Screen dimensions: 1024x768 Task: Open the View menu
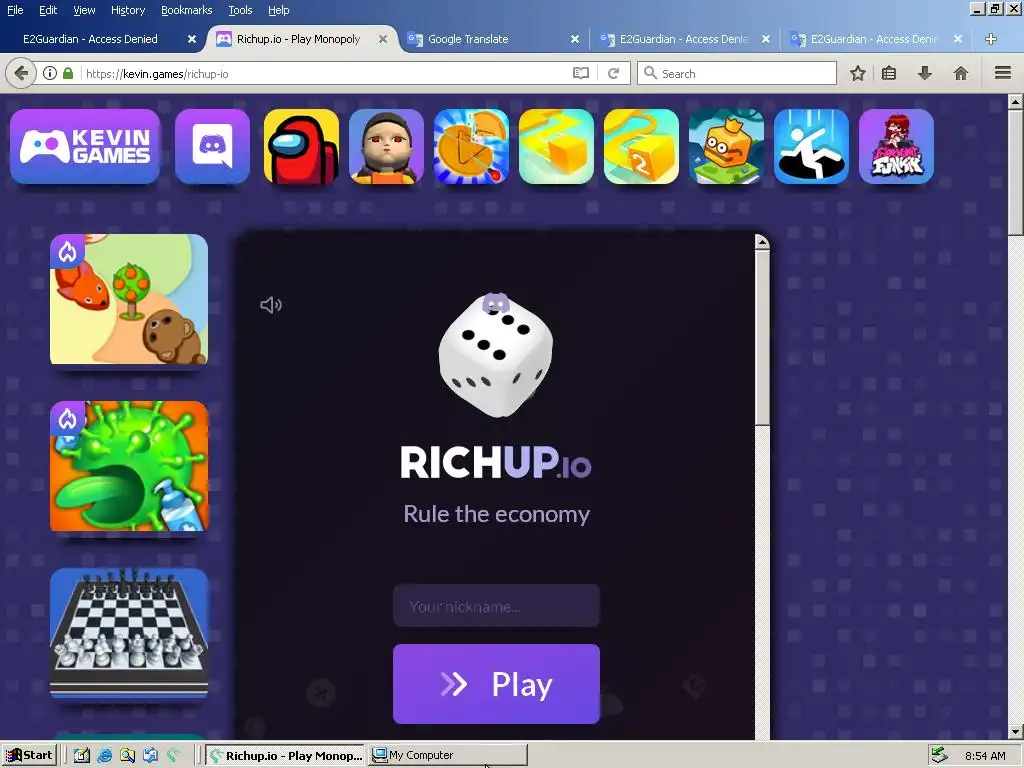[x=84, y=10]
